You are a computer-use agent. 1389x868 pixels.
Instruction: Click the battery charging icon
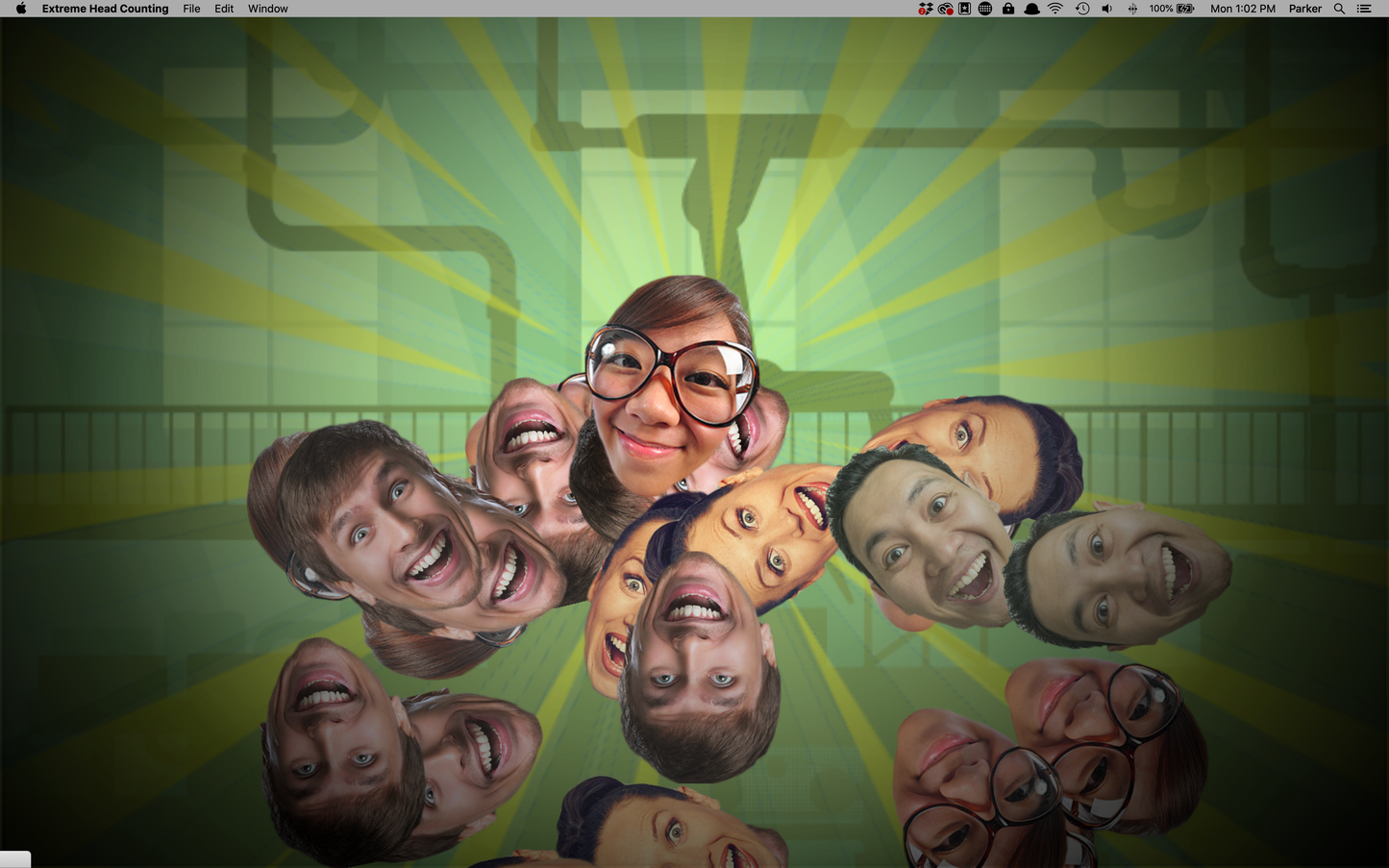click(x=1186, y=9)
